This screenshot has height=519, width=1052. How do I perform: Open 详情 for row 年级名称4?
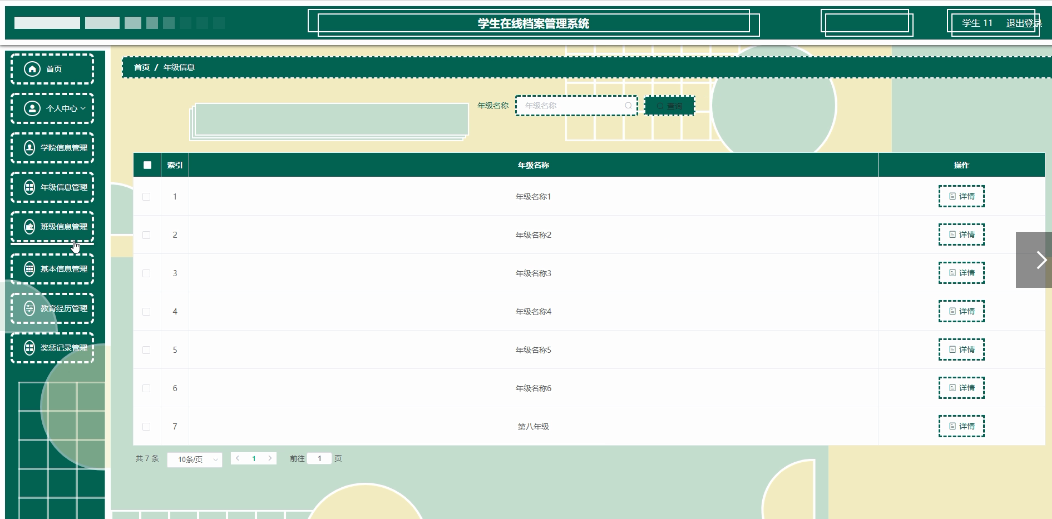[961, 311]
